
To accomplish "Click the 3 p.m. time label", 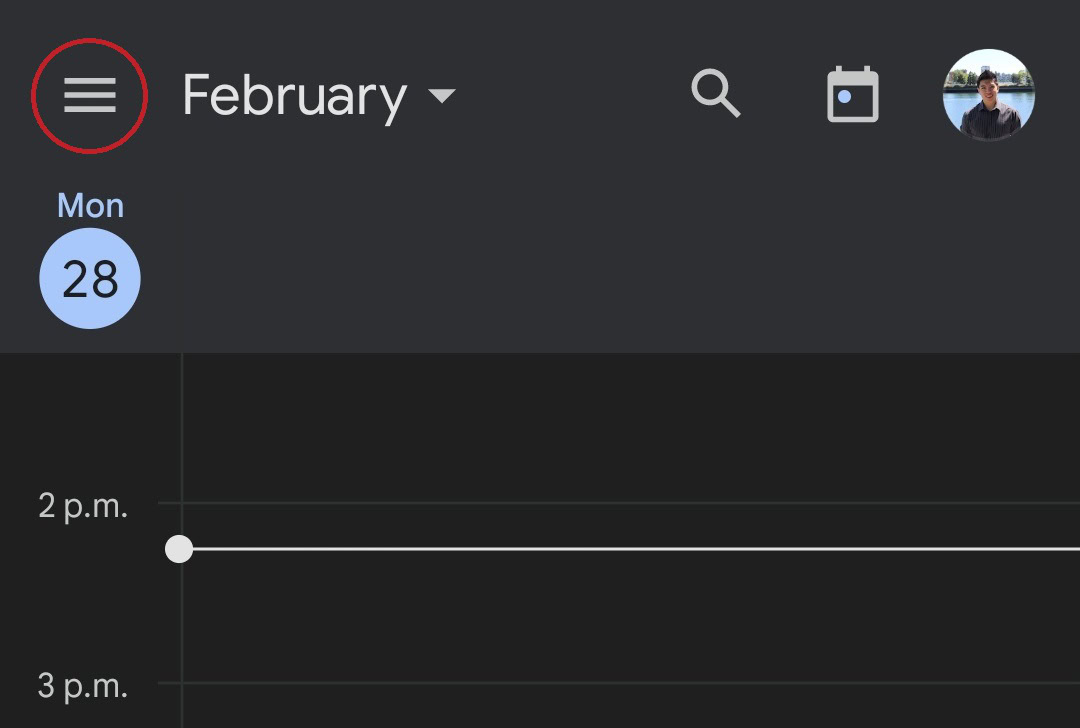I will (83, 686).
